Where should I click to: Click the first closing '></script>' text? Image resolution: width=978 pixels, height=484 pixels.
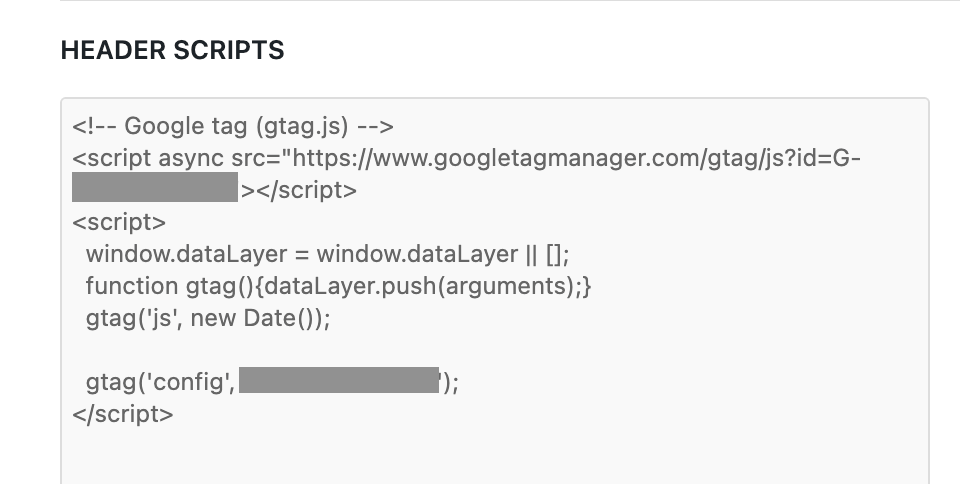tap(298, 190)
